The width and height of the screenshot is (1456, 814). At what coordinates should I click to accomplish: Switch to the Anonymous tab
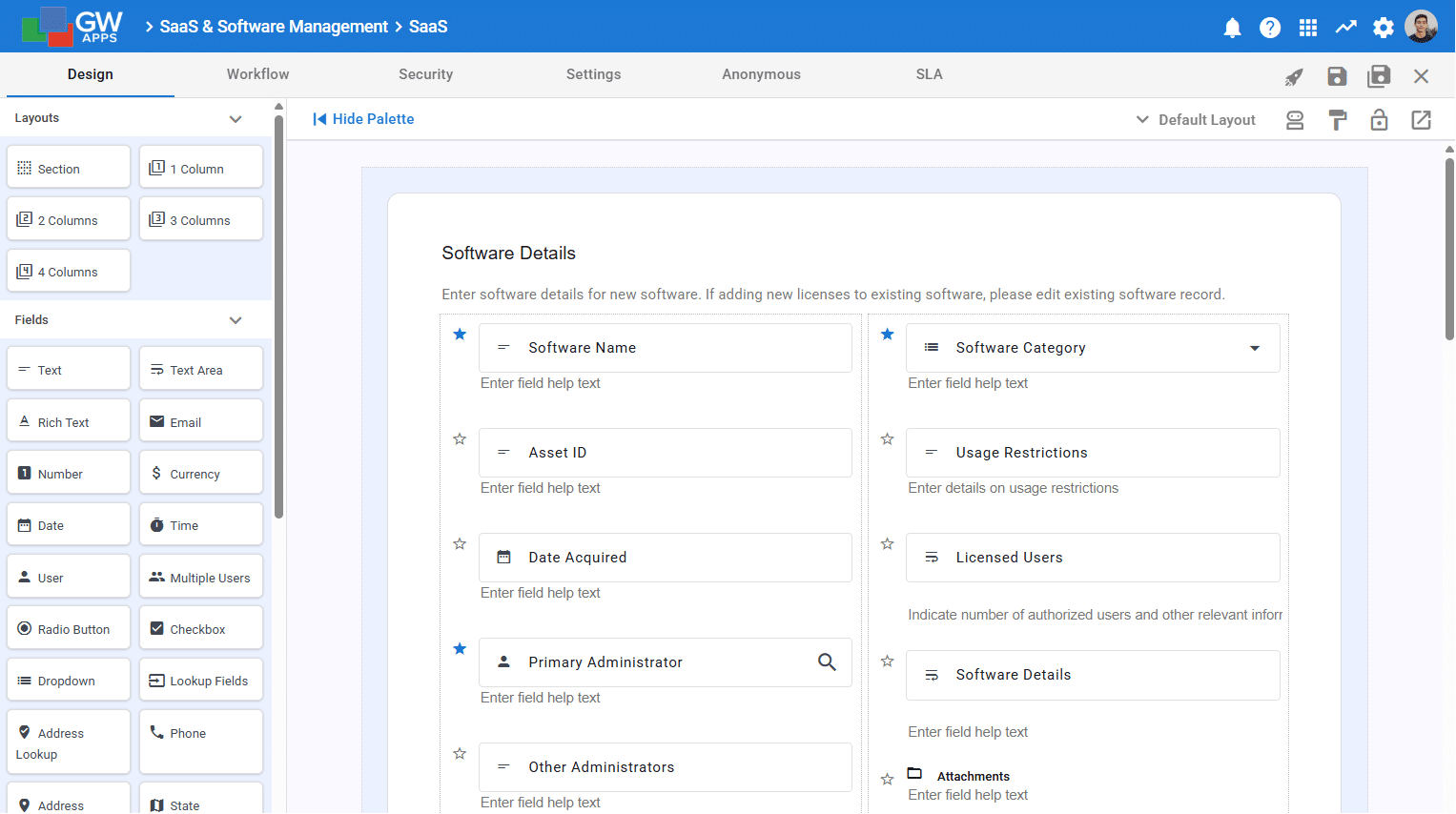click(x=761, y=74)
